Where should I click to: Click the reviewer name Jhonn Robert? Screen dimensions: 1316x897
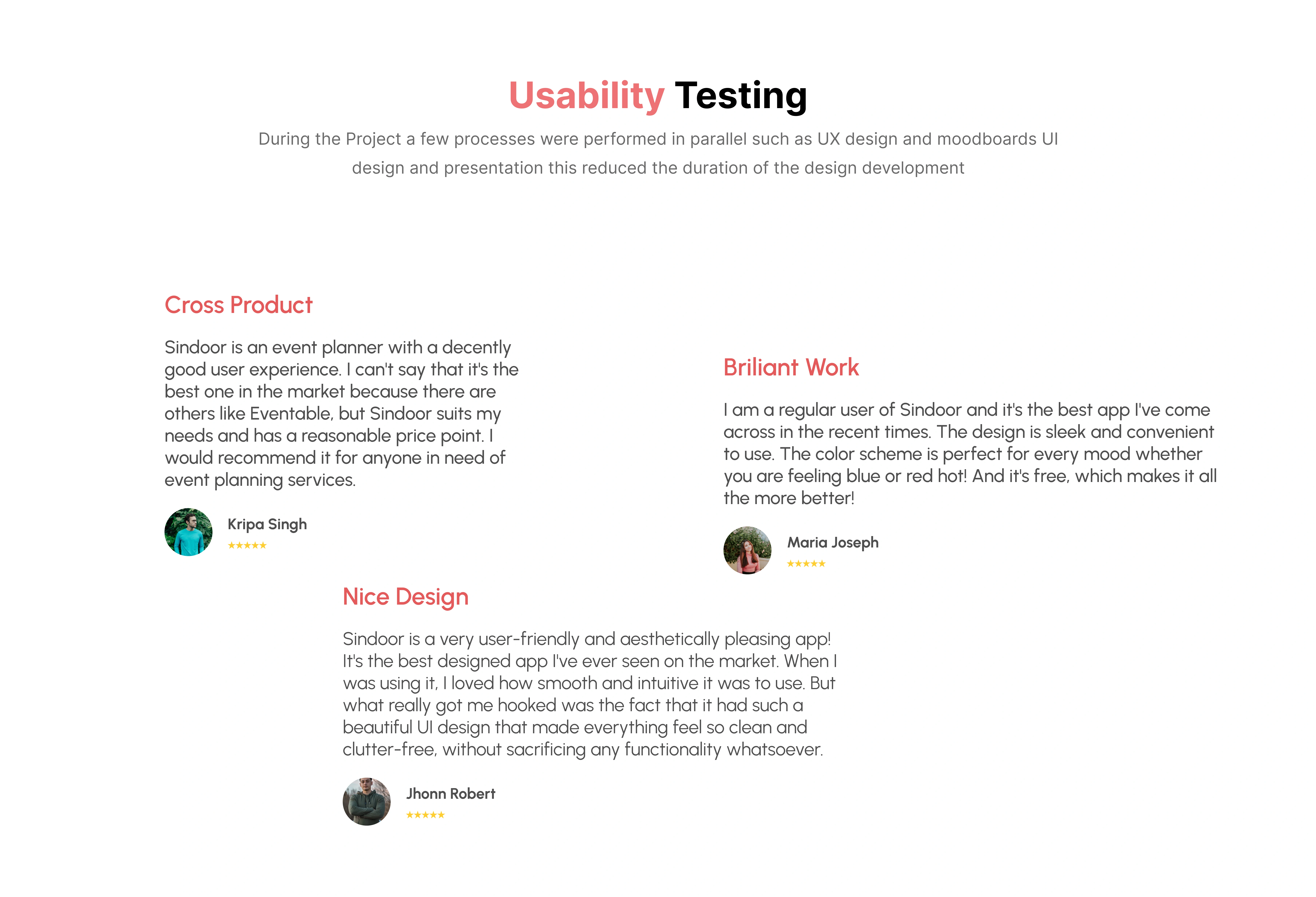pos(451,794)
